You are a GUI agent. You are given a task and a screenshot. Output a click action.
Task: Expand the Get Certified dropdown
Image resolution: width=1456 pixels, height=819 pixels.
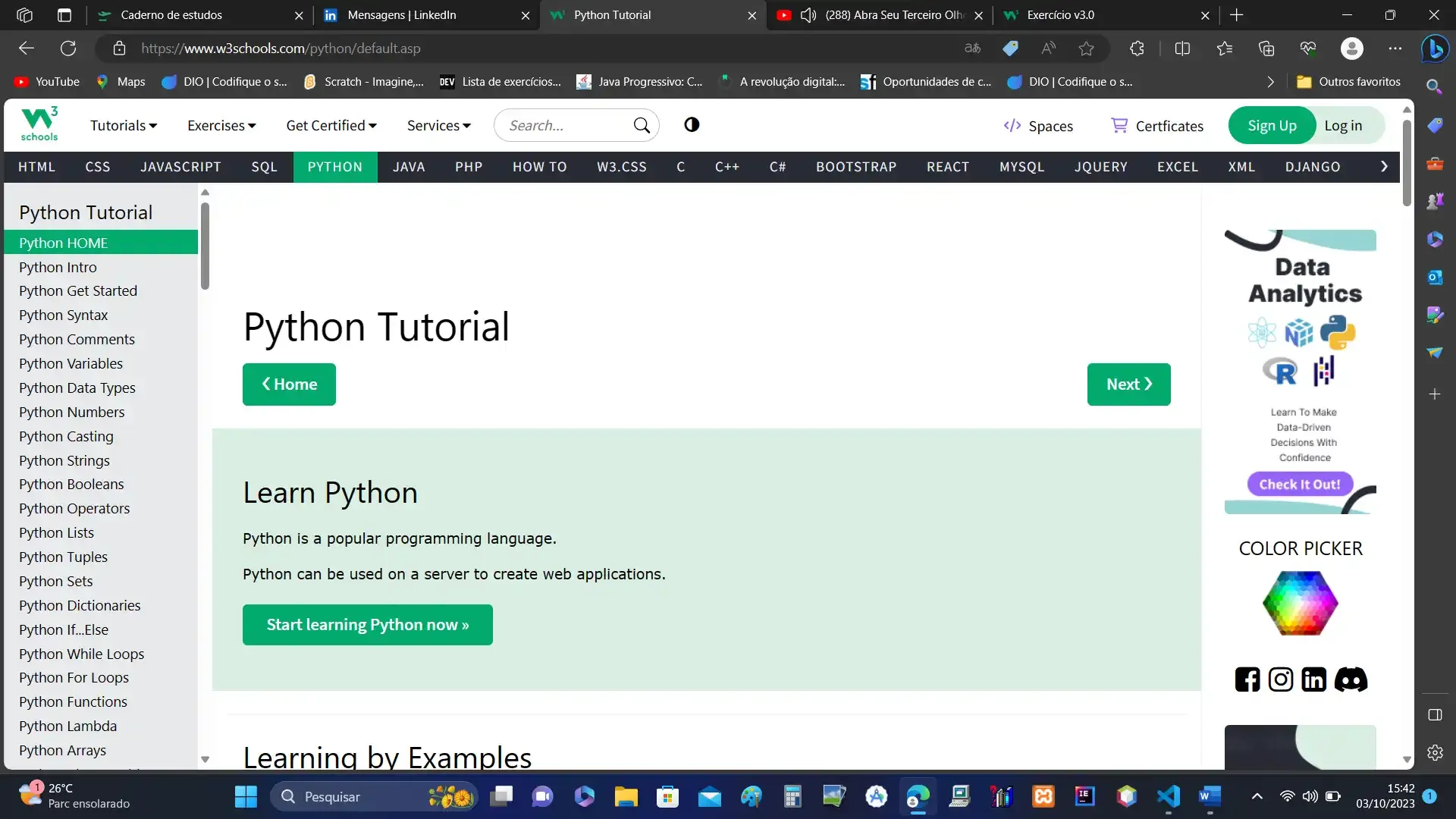pos(331,126)
